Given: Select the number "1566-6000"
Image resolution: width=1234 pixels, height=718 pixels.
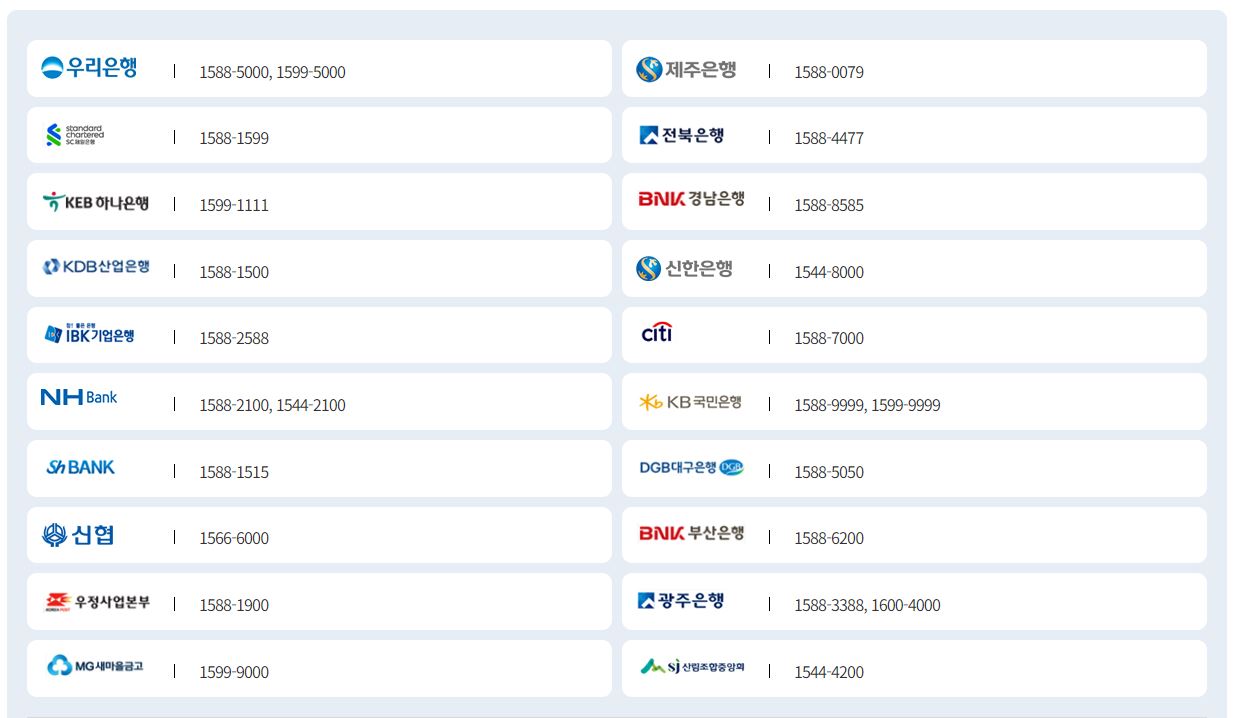Looking at the screenshot, I should pos(234,538).
